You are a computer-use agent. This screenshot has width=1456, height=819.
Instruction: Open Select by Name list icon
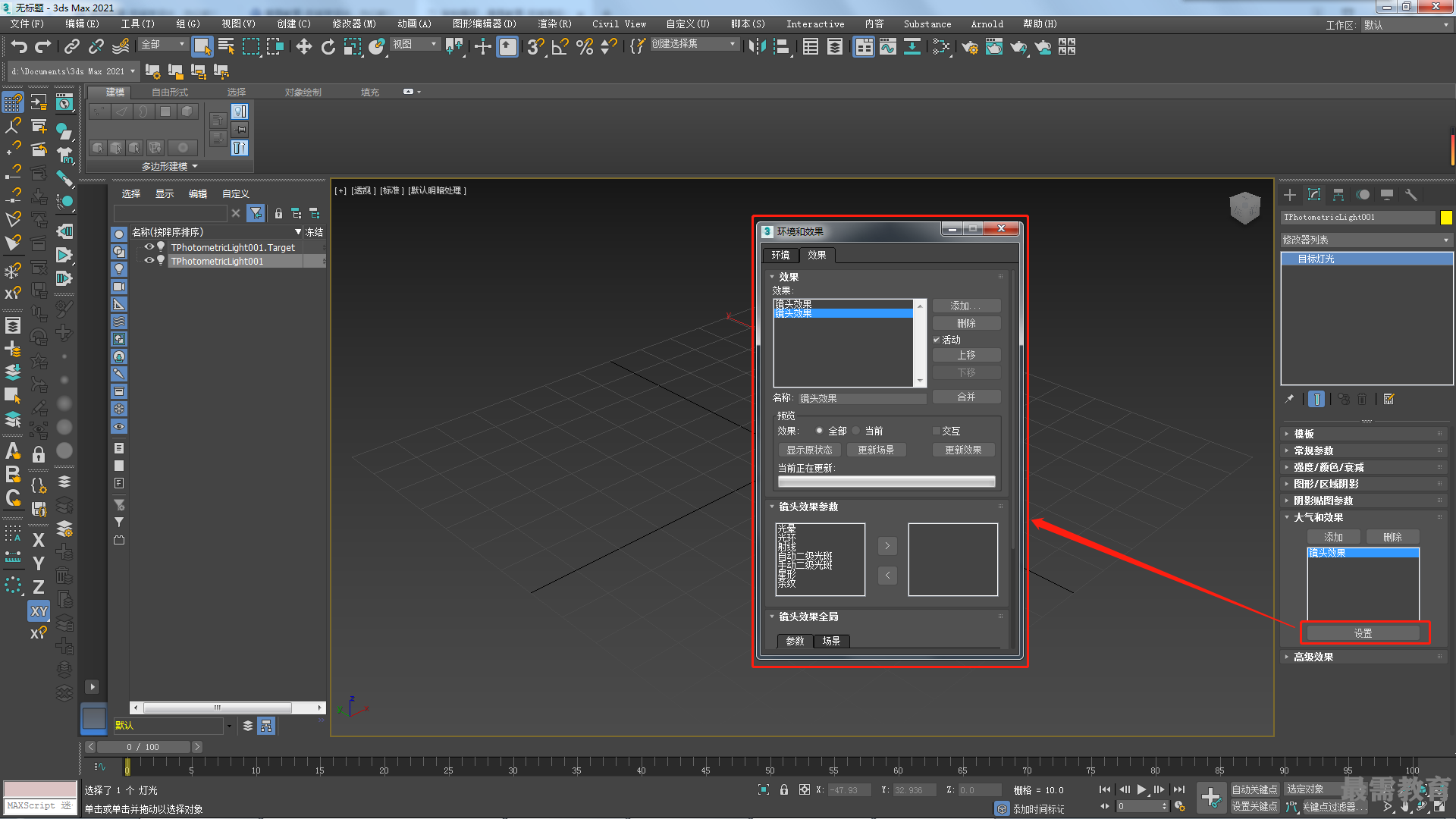point(226,47)
